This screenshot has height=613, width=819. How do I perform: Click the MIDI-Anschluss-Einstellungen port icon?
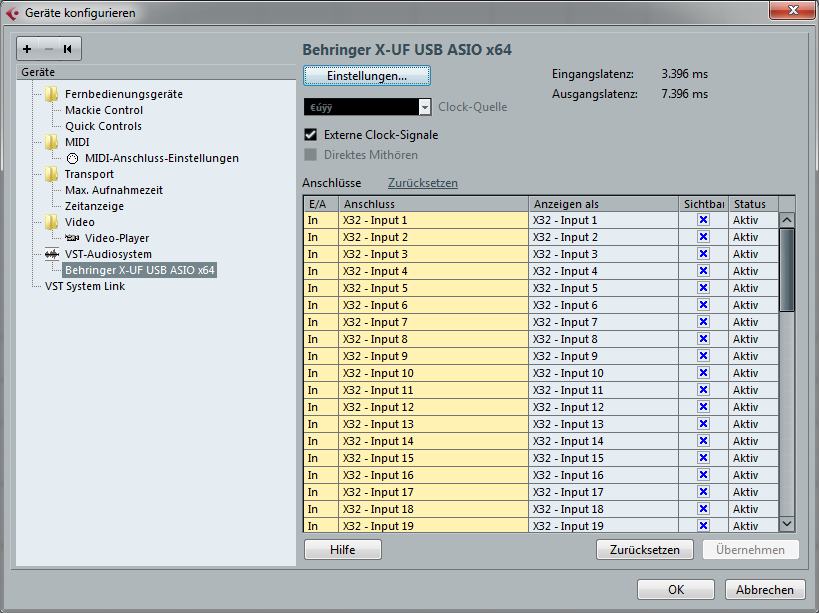coord(73,158)
